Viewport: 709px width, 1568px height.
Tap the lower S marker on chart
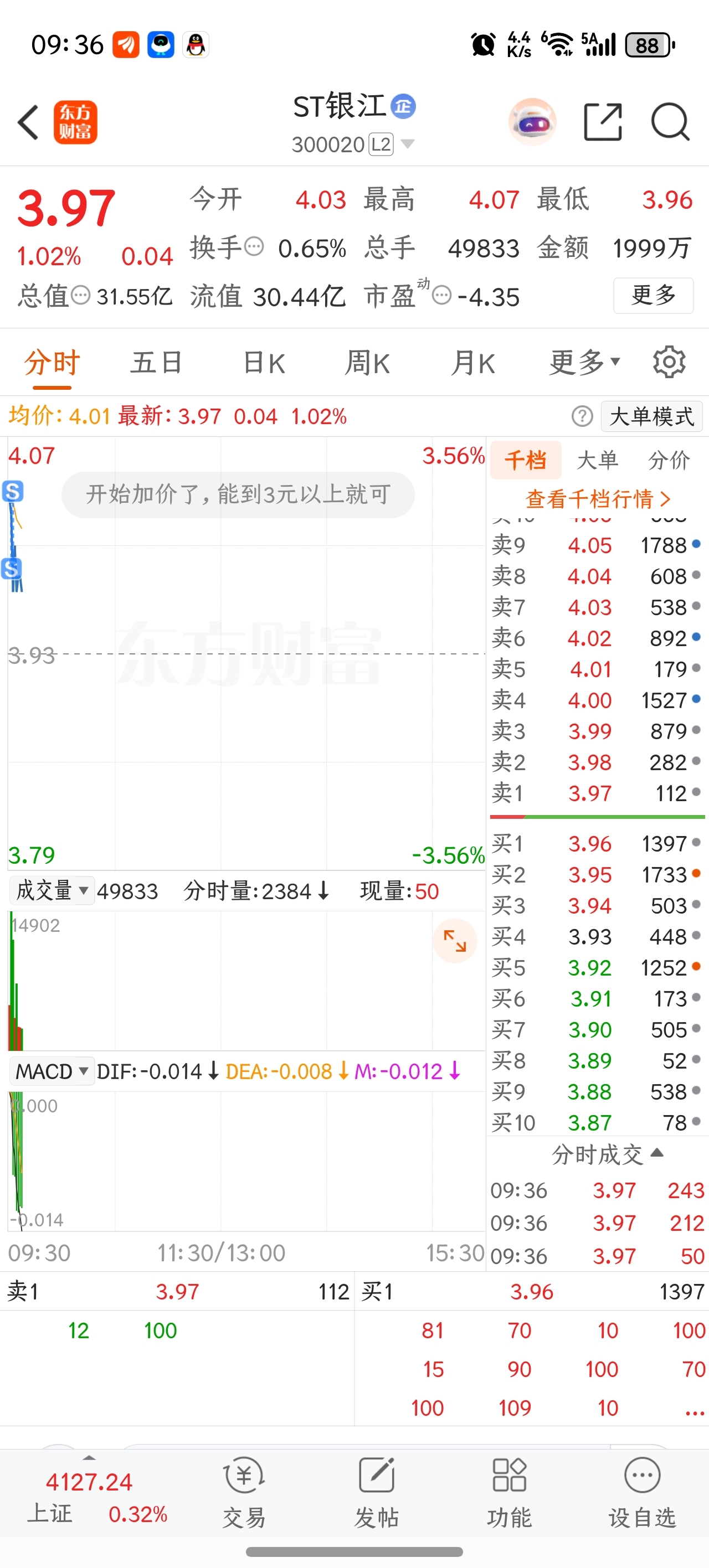tap(12, 569)
